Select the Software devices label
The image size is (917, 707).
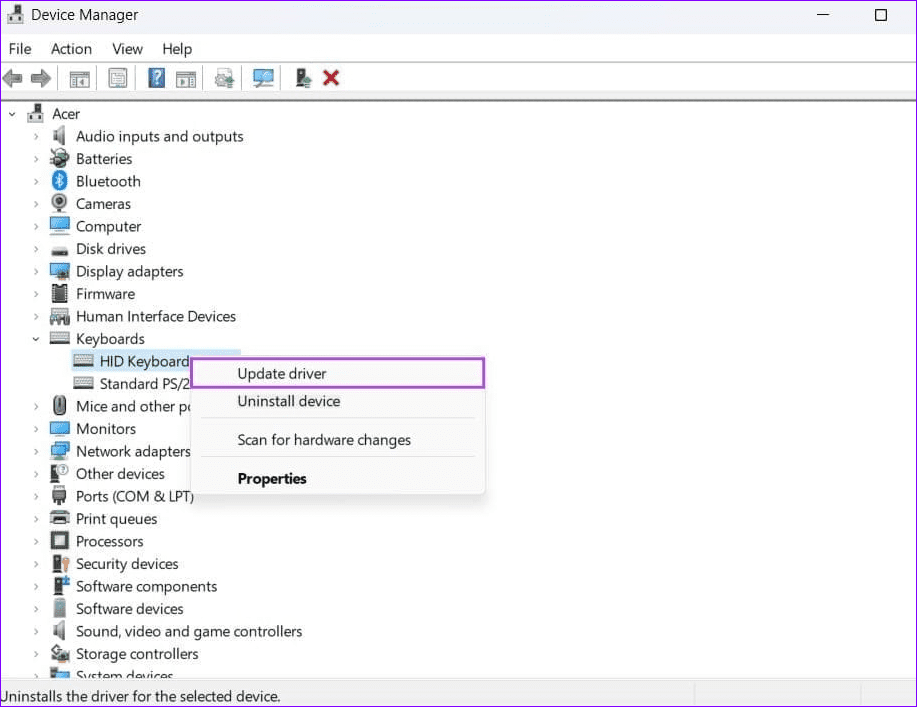(129, 609)
